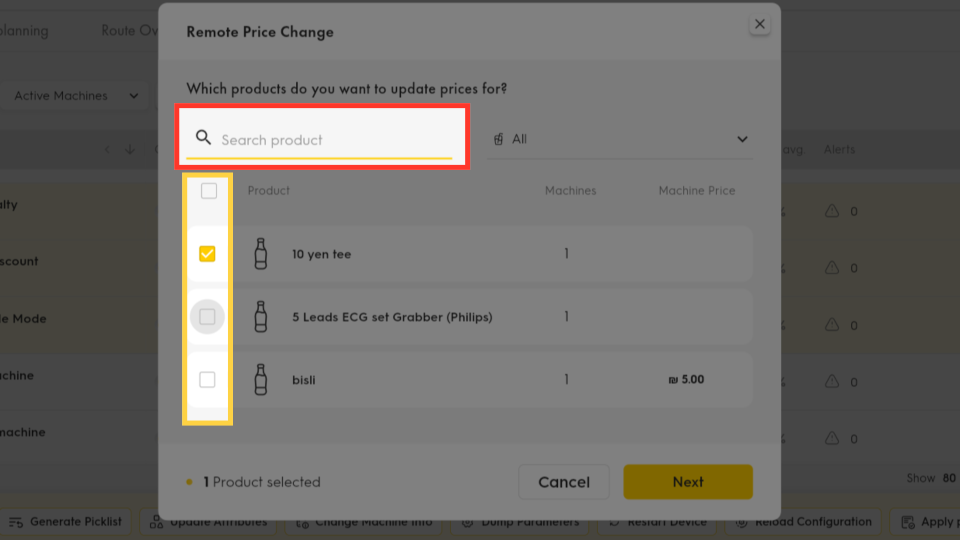Cancel the Remote Price Change dialog
This screenshot has width=960, height=540.
[564, 482]
